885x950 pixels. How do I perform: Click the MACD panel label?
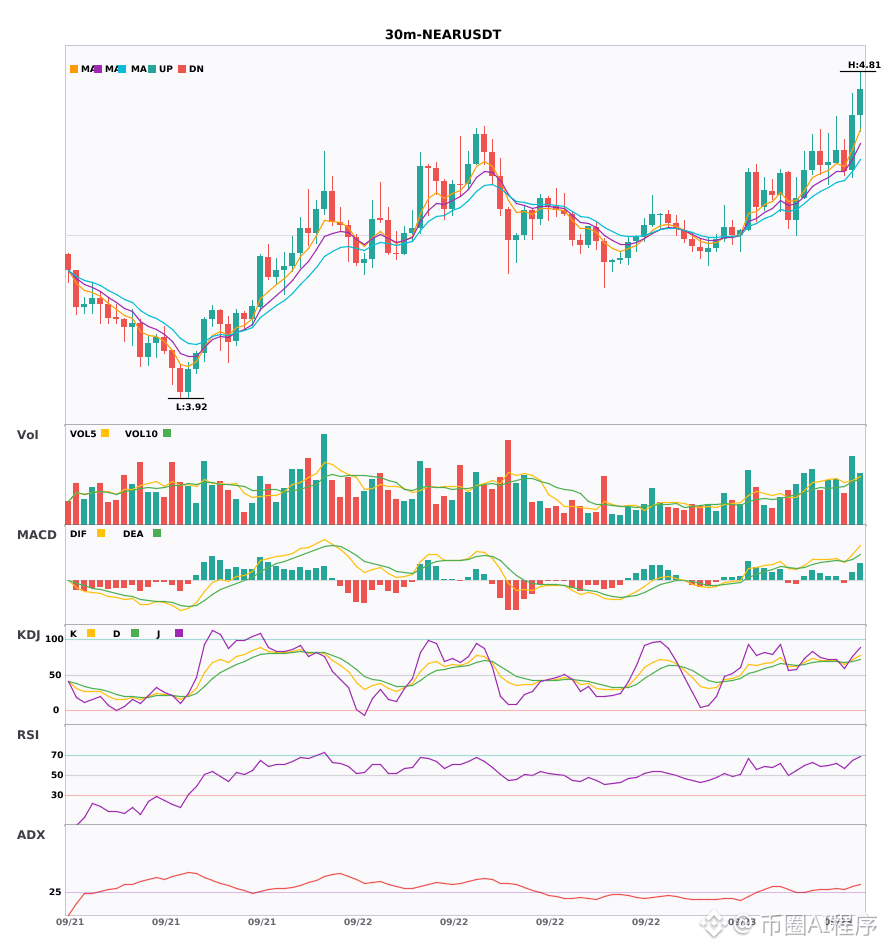pyautogui.click(x=36, y=534)
